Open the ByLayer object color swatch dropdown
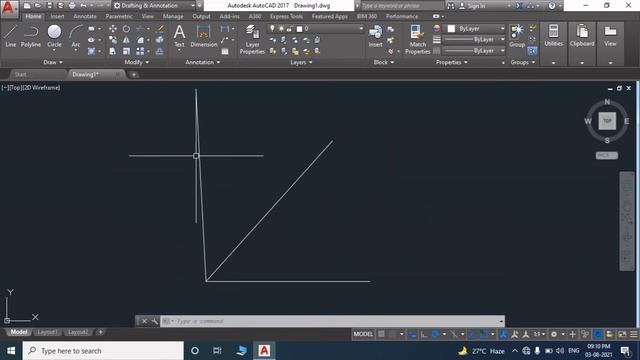 (475, 29)
